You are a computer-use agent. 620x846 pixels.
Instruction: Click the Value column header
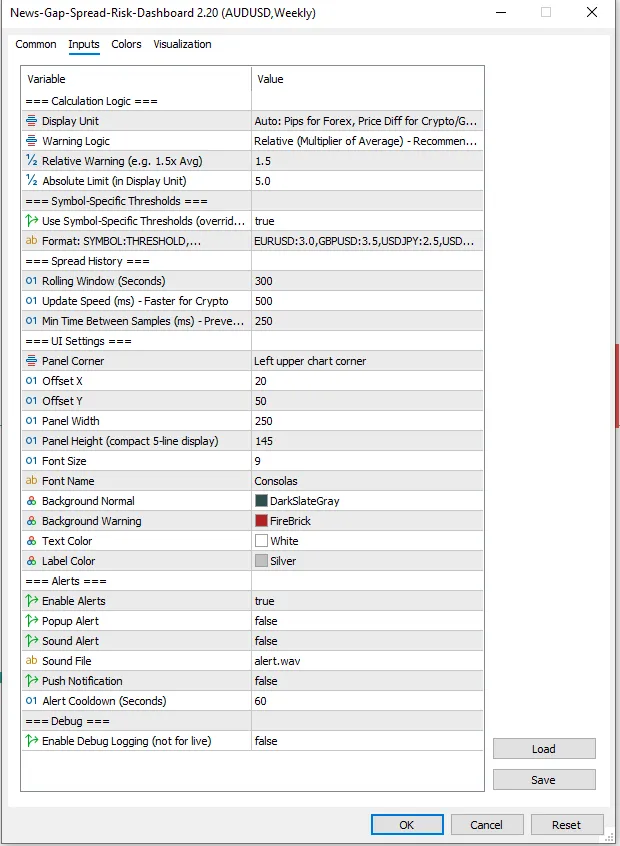(x=367, y=79)
